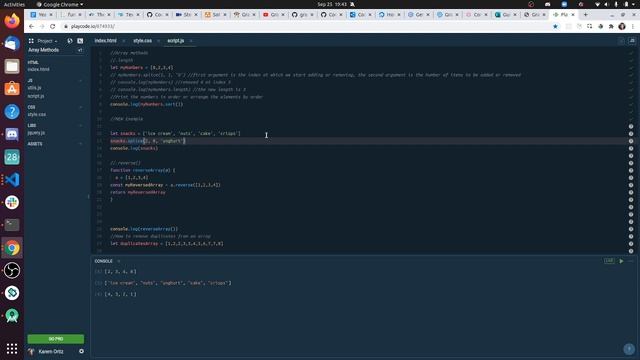Open script.js in the file tree

(x=36, y=96)
